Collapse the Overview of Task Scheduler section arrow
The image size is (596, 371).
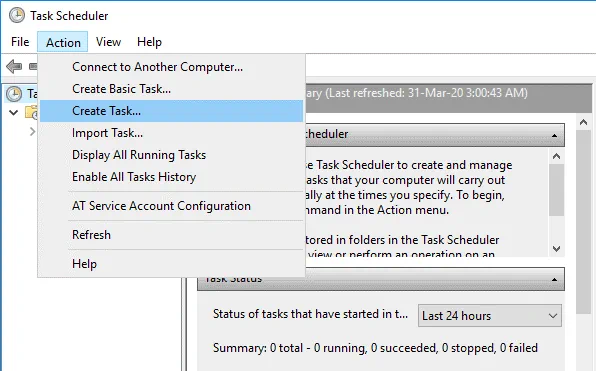pos(555,135)
